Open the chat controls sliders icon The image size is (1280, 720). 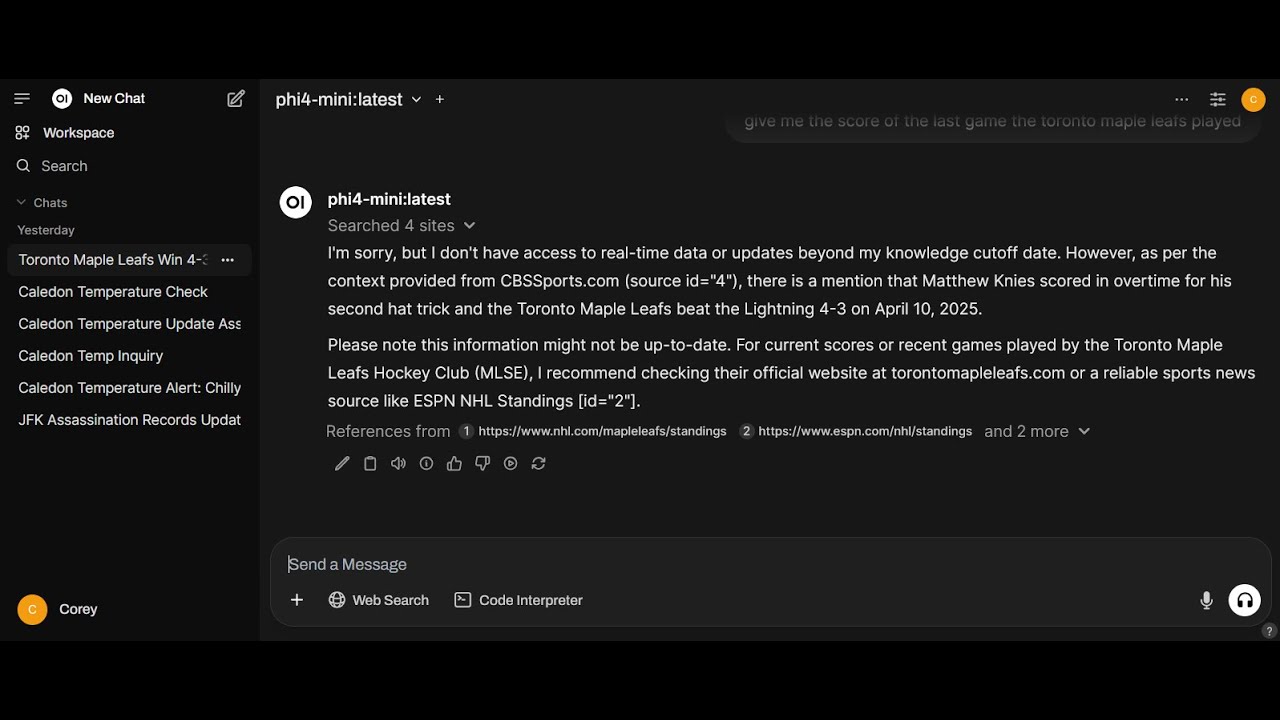point(1217,100)
